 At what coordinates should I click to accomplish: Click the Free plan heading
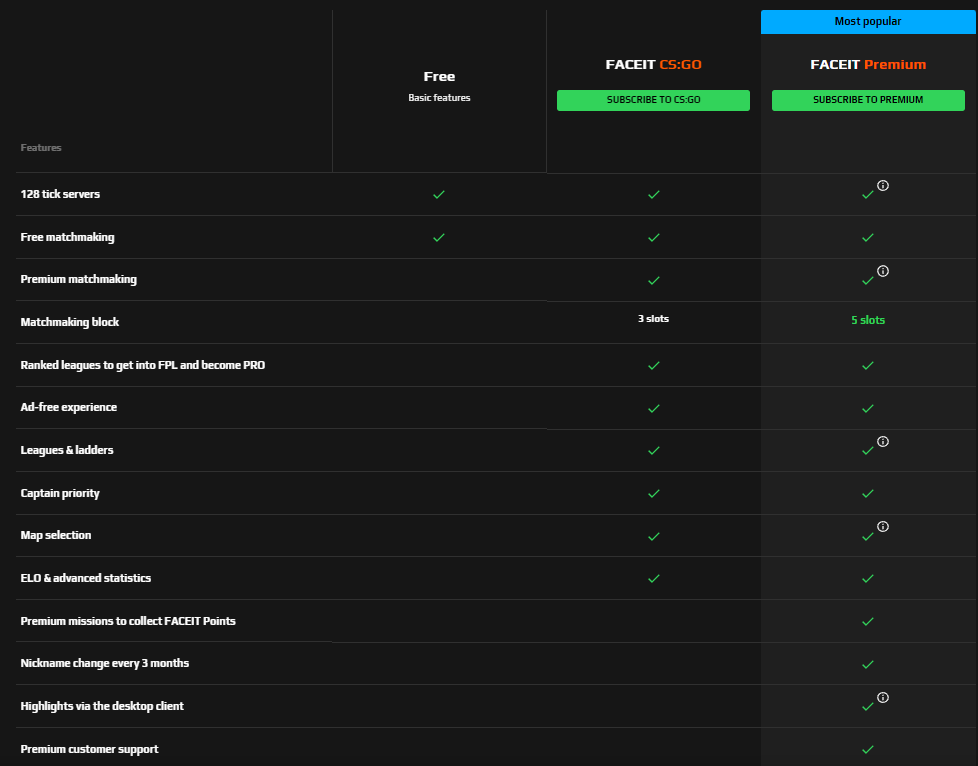(439, 77)
